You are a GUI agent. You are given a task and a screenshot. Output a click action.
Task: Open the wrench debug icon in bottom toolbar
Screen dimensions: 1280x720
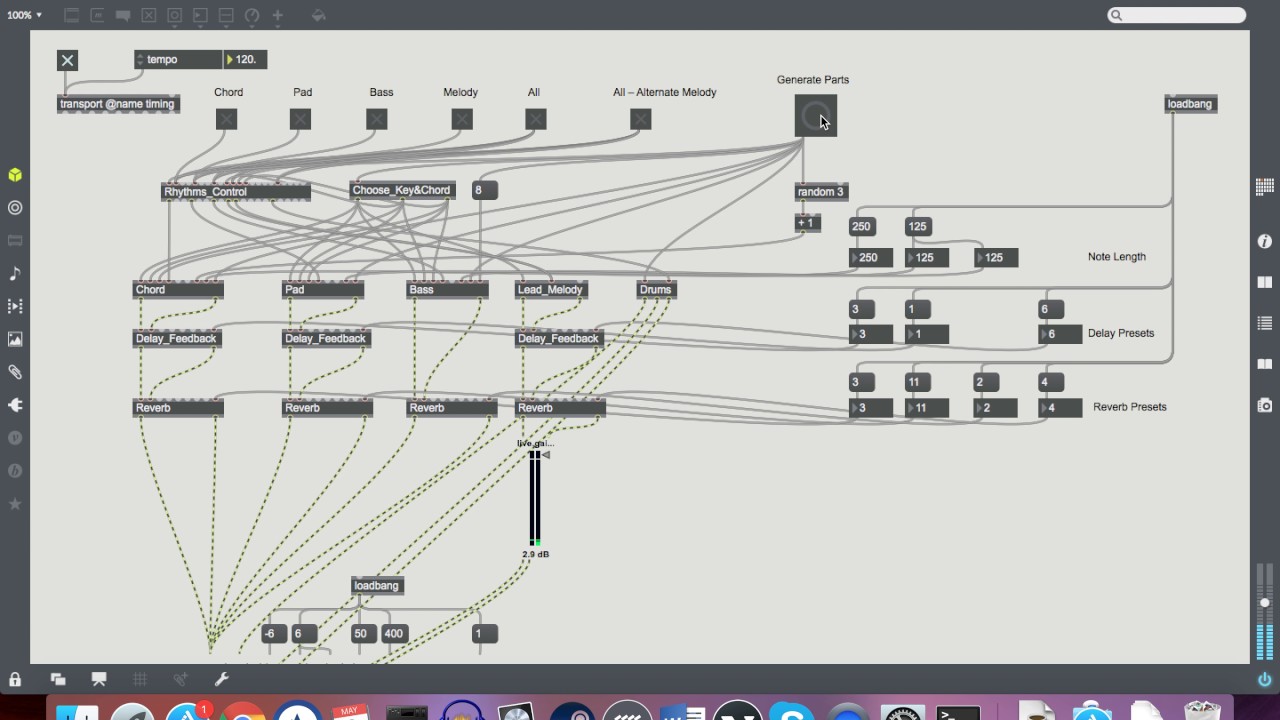tap(222, 679)
